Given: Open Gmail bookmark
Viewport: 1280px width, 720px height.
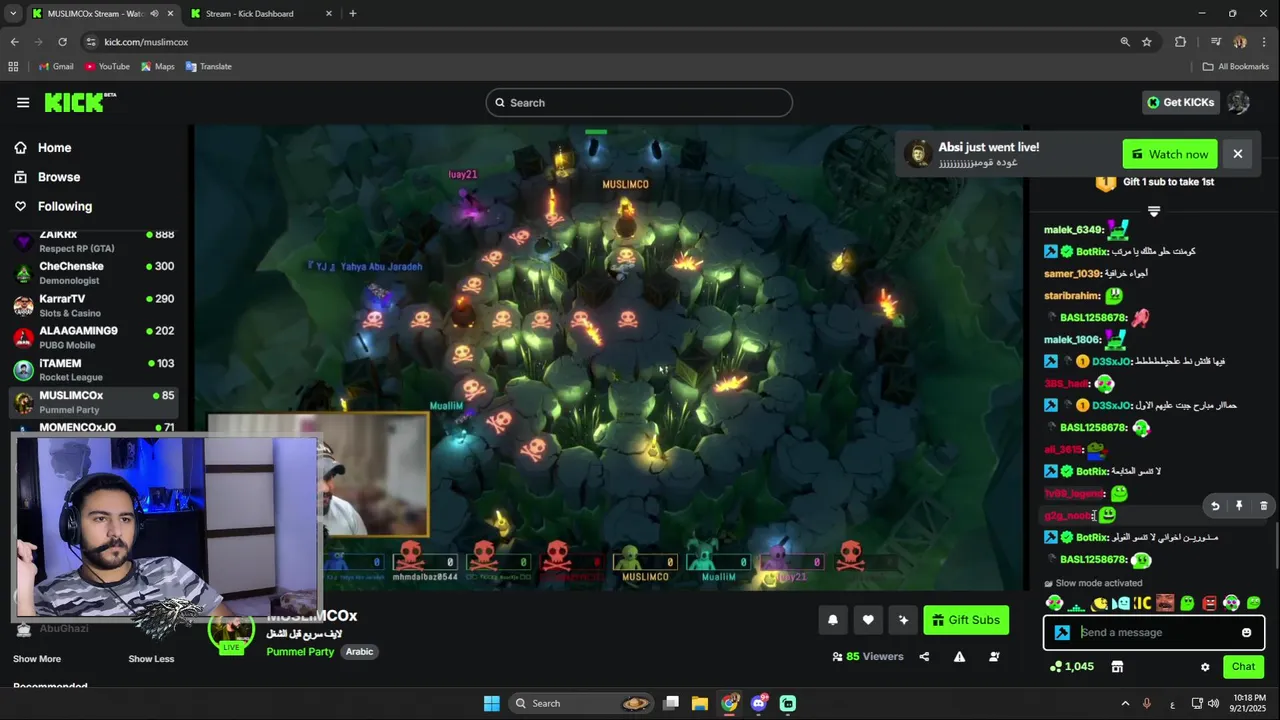Looking at the screenshot, I should point(56,67).
